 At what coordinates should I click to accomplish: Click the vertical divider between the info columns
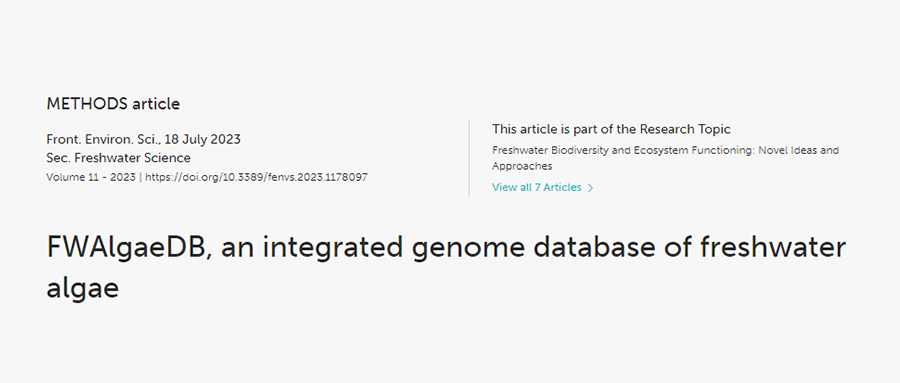click(469, 158)
